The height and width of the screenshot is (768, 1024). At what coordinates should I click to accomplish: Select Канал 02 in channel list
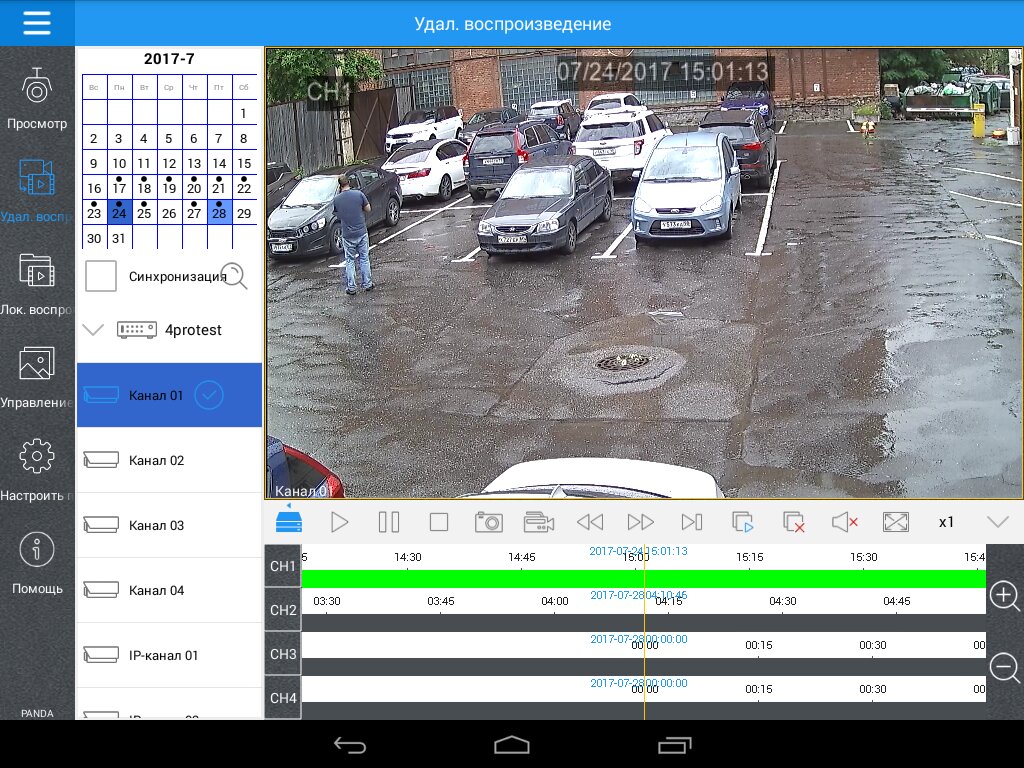point(169,460)
